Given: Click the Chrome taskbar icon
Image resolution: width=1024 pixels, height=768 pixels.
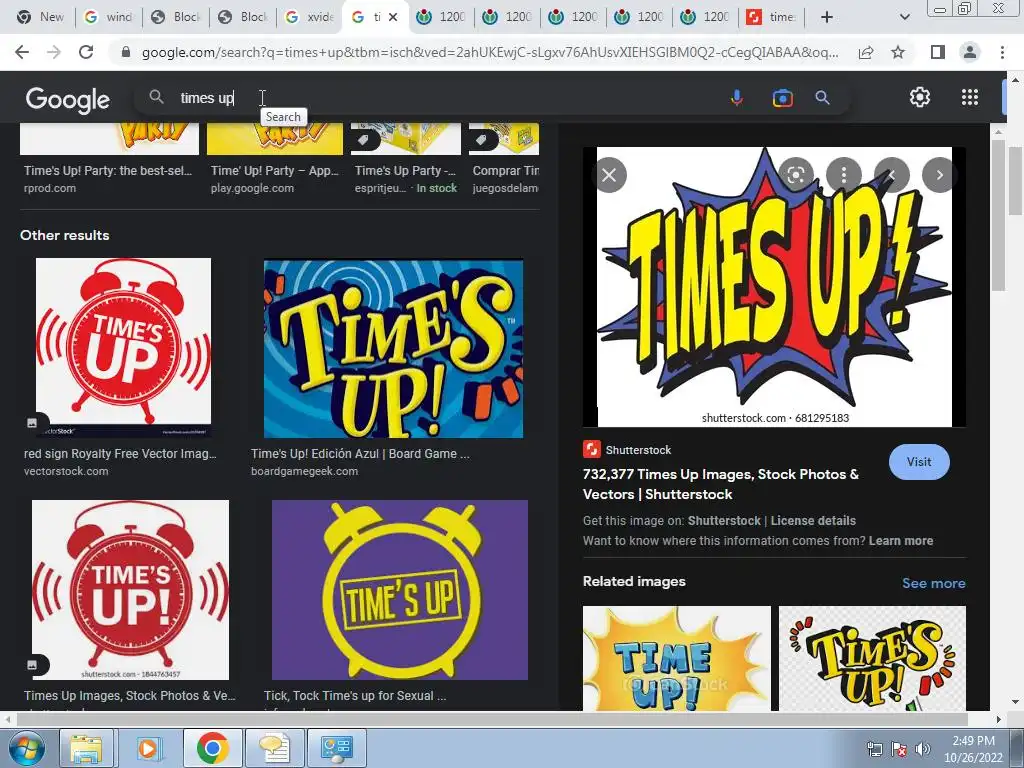Looking at the screenshot, I should (x=212, y=748).
